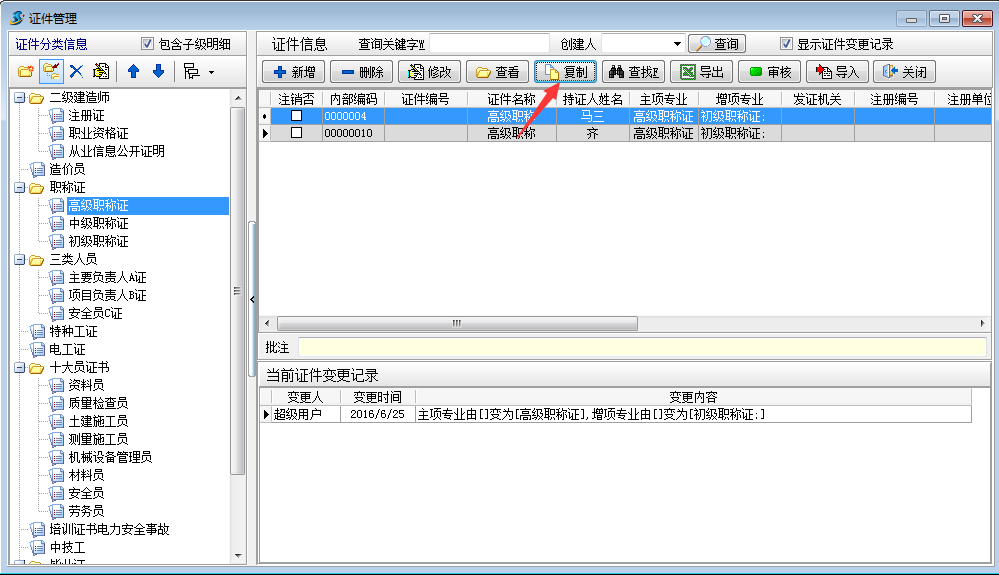The height and width of the screenshot is (575, 999).
Task: Collapse the 二级建造师 tree node
Action: click(20, 98)
